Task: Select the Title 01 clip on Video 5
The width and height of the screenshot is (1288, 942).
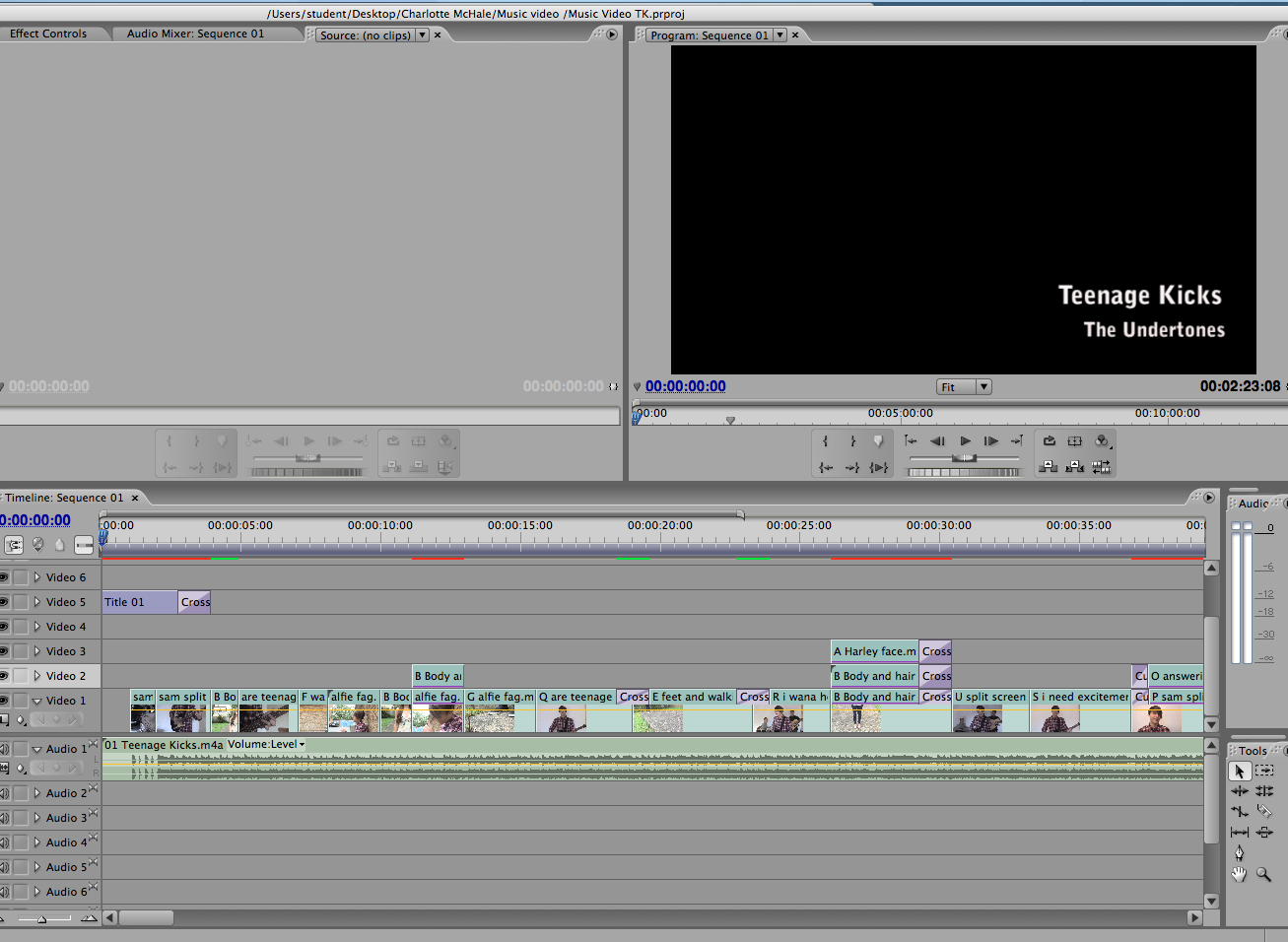Action: [x=140, y=602]
